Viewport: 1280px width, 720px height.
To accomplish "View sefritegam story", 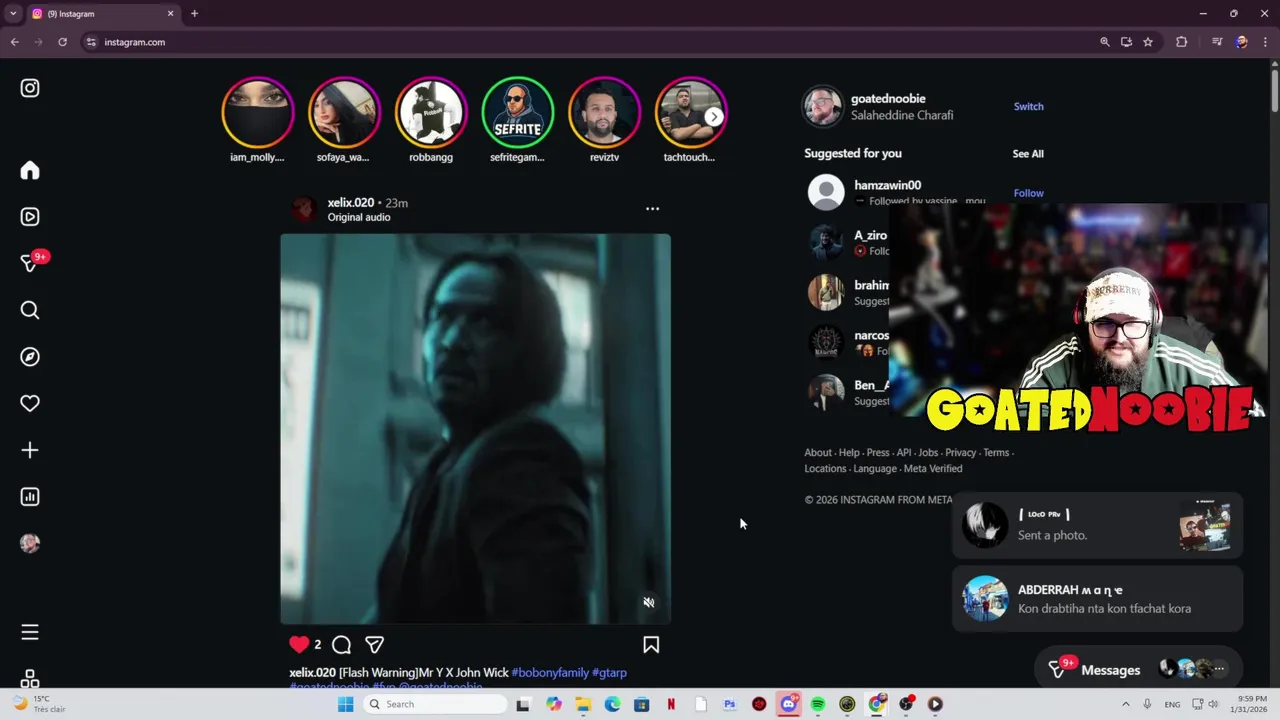I will point(517,113).
